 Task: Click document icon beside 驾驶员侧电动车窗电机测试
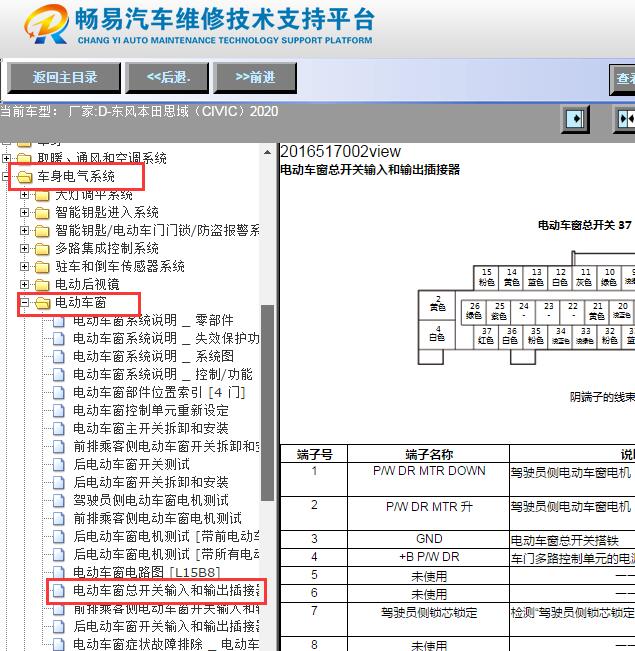point(59,501)
